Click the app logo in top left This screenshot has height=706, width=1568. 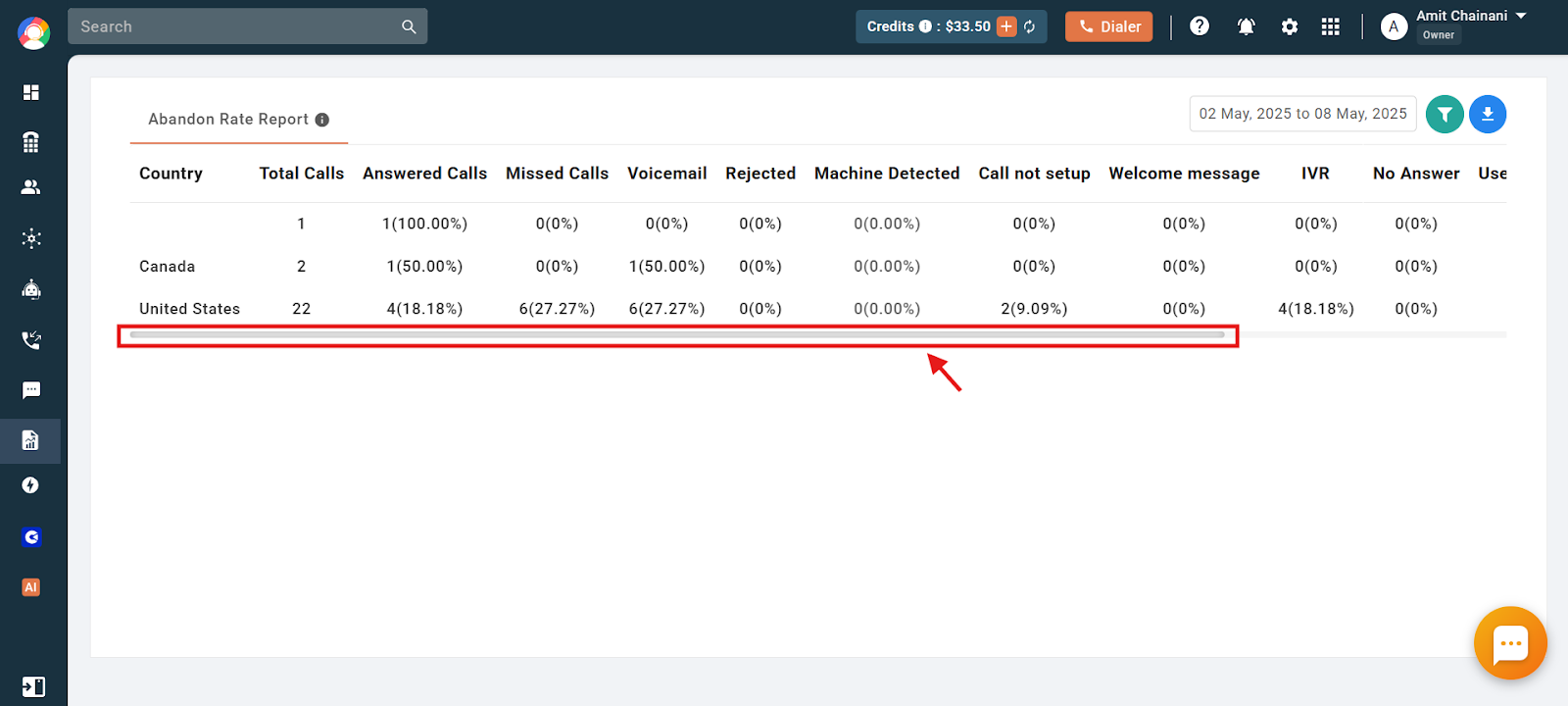pyautogui.click(x=33, y=33)
